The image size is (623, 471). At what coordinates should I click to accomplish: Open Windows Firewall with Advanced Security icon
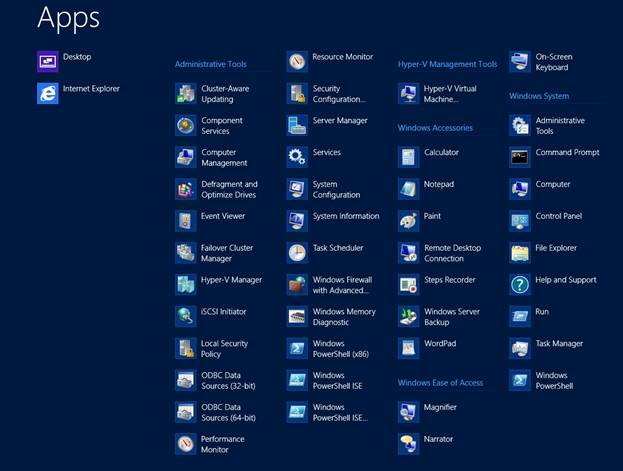tap(297, 285)
